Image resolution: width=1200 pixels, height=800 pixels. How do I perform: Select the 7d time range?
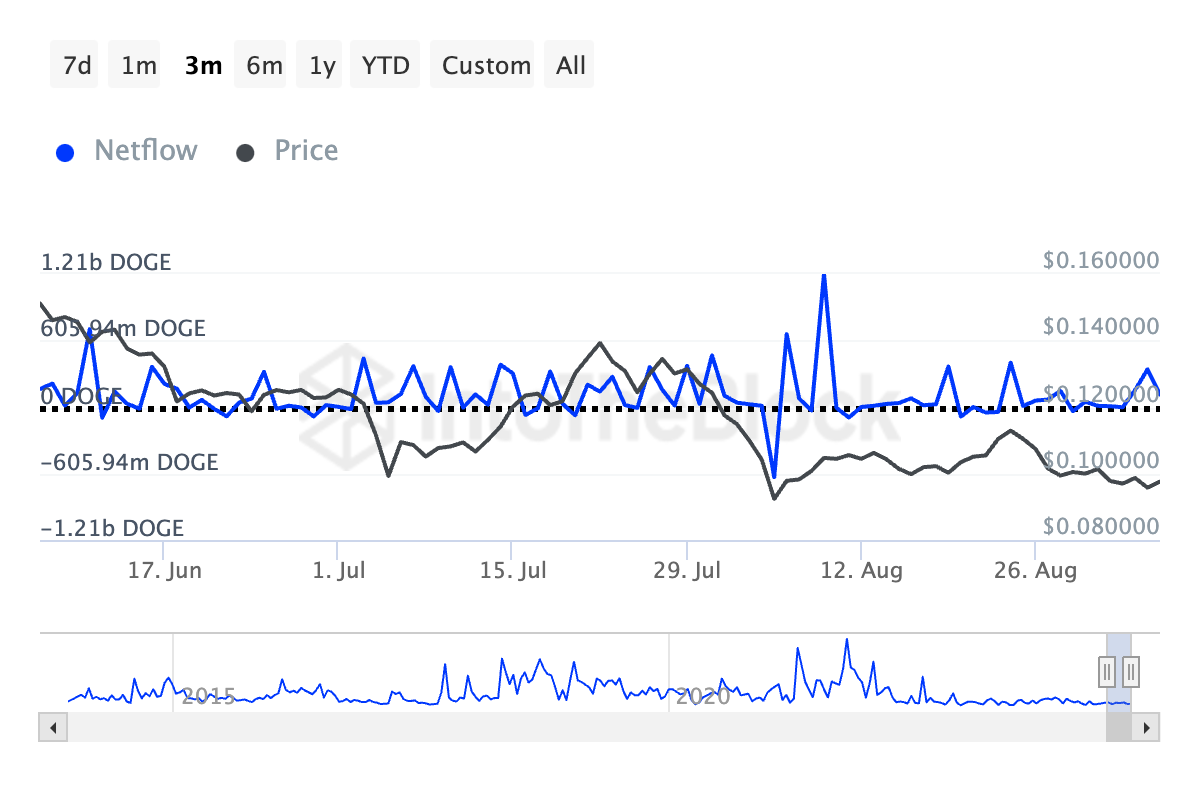(77, 66)
